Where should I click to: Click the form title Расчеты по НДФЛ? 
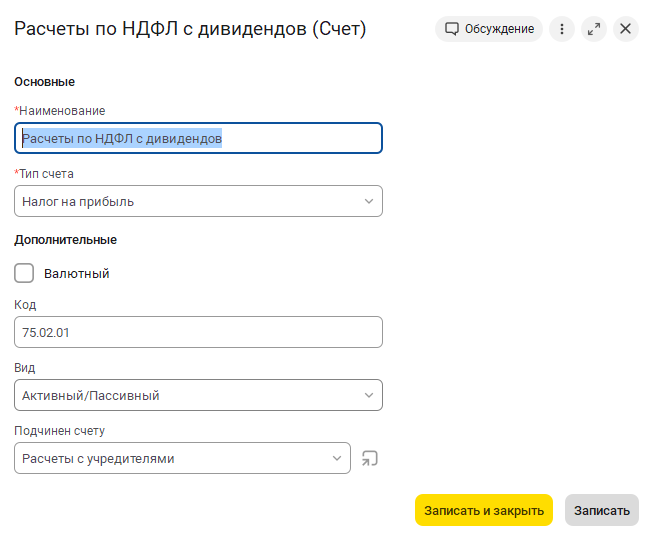point(190,29)
